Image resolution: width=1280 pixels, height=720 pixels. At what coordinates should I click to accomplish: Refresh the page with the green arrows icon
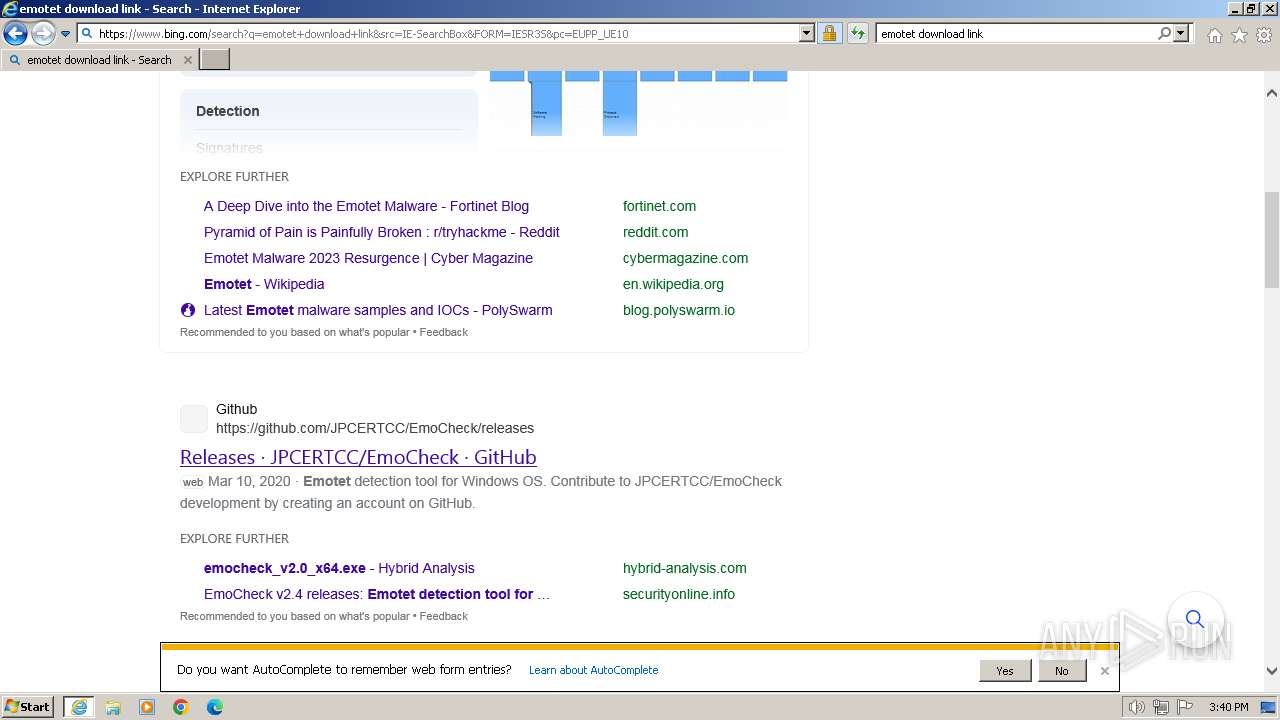click(858, 33)
